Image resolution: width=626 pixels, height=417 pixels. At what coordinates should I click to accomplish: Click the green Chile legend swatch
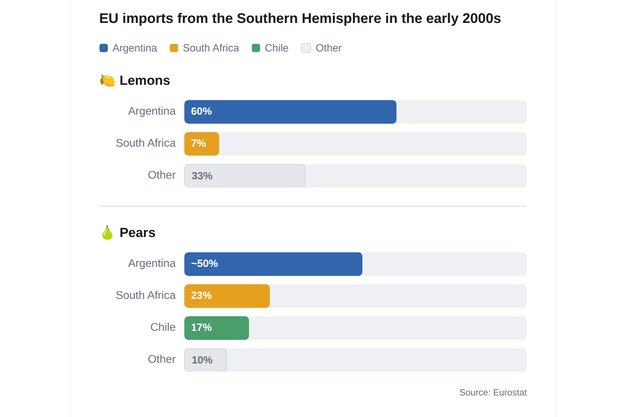pyautogui.click(x=256, y=48)
